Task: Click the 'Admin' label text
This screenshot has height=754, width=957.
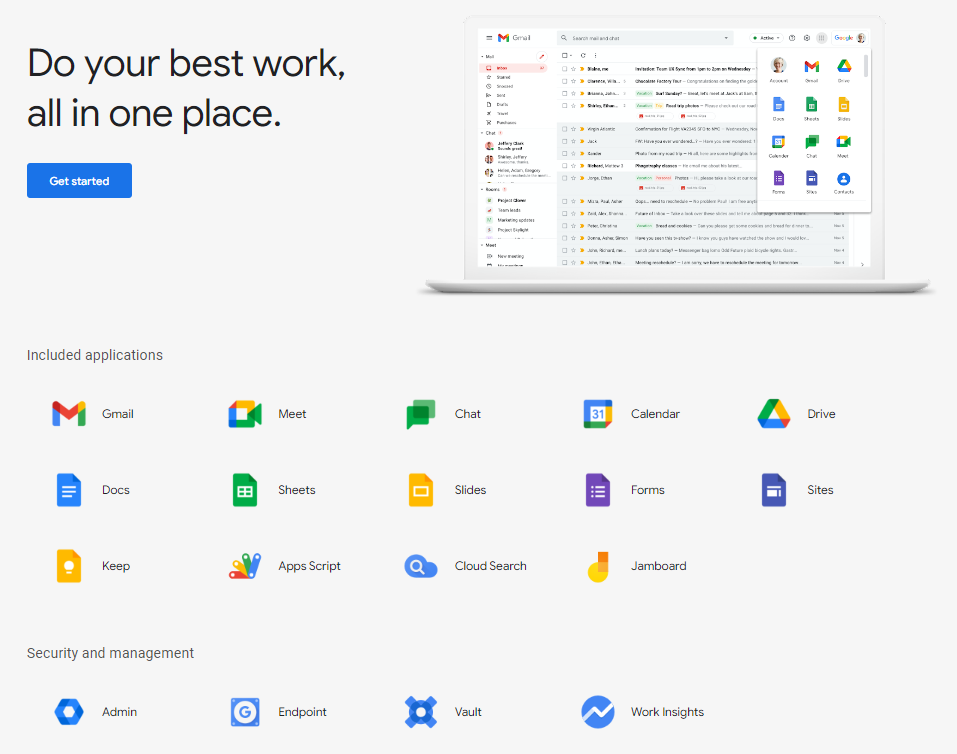Action: click(120, 712)
